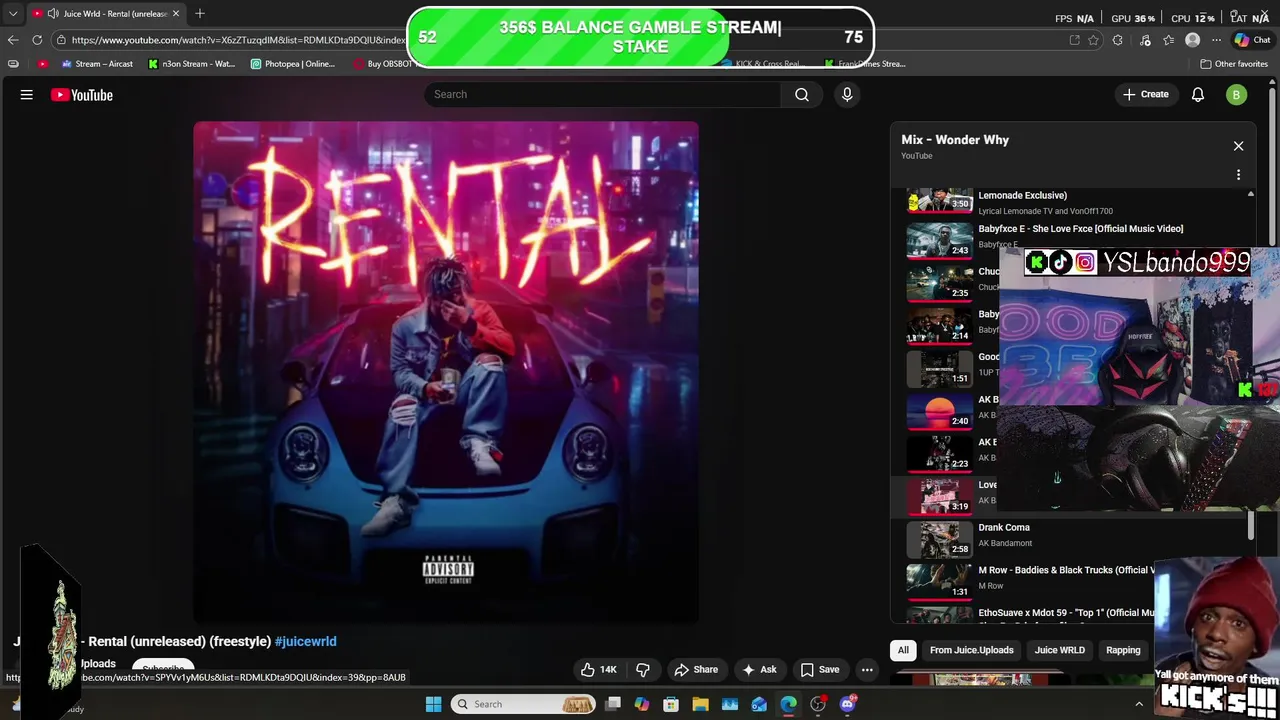Select the Rapping filter chip
Image resolution: width=1280 pixels, height=720 pixels.
(x=1123, y=650)
